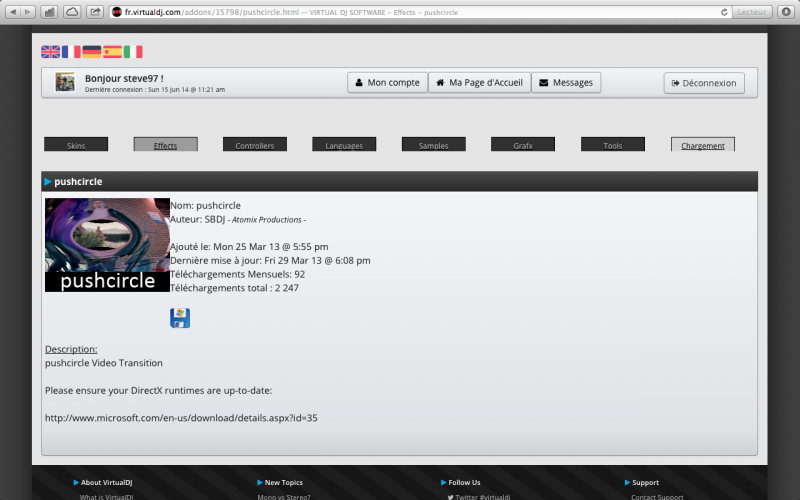Screen dimensions: 800x500
Task: Click the Microsoft DirectX download URL text
Action: [181, 418]
